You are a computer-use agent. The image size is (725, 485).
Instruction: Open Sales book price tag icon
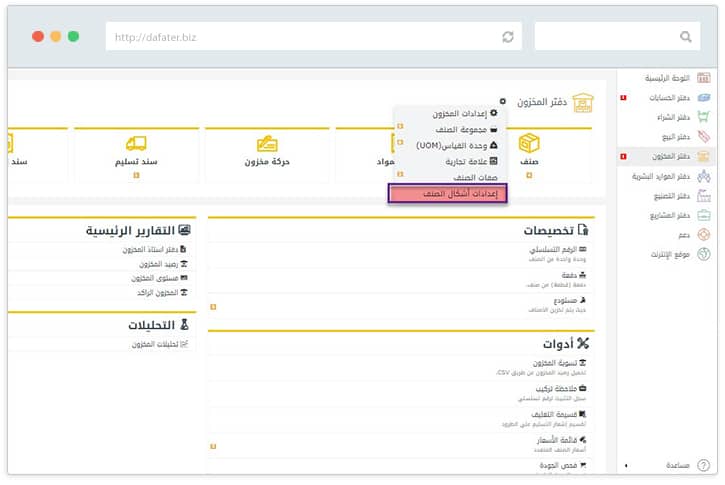click(x=704, y=136)
